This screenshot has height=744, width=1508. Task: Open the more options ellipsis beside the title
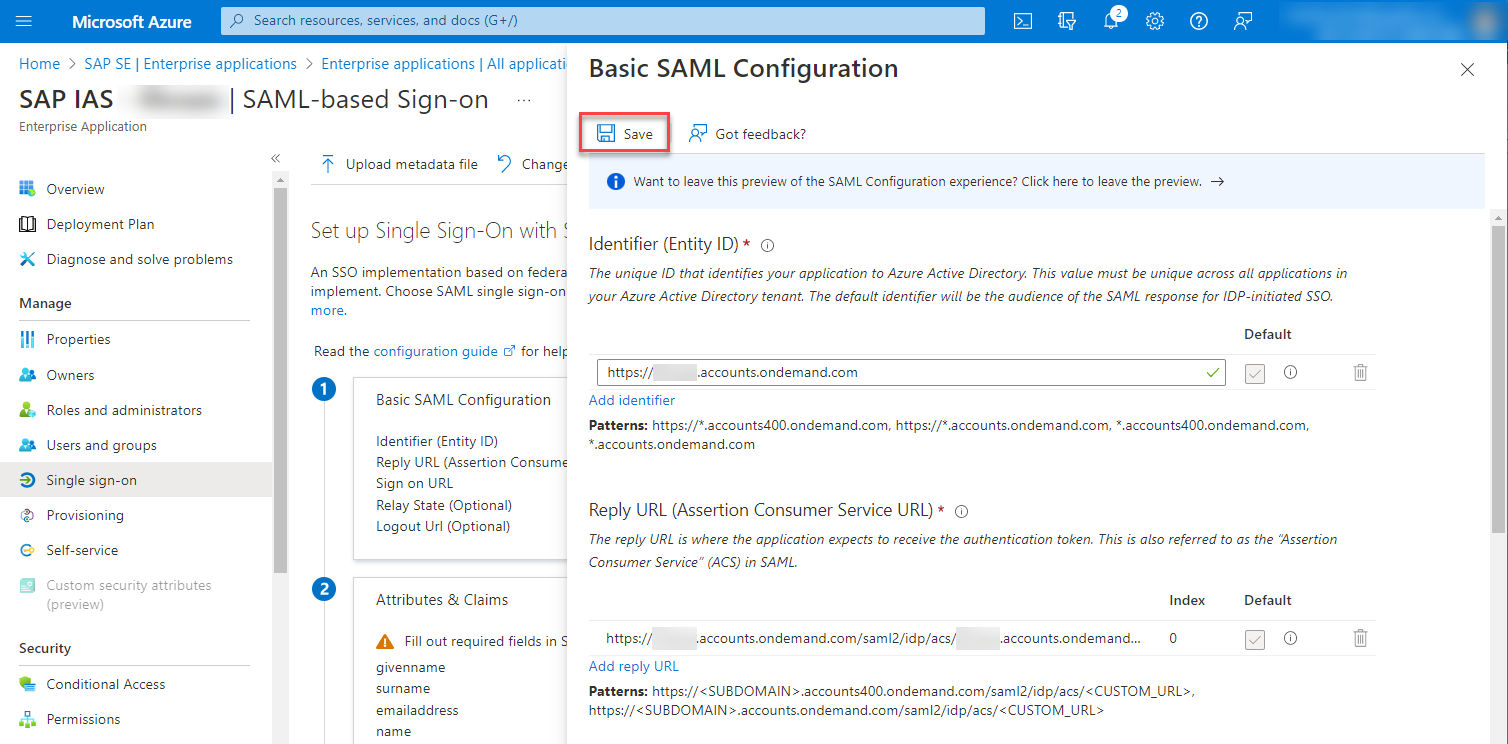[x=524, y=100]
